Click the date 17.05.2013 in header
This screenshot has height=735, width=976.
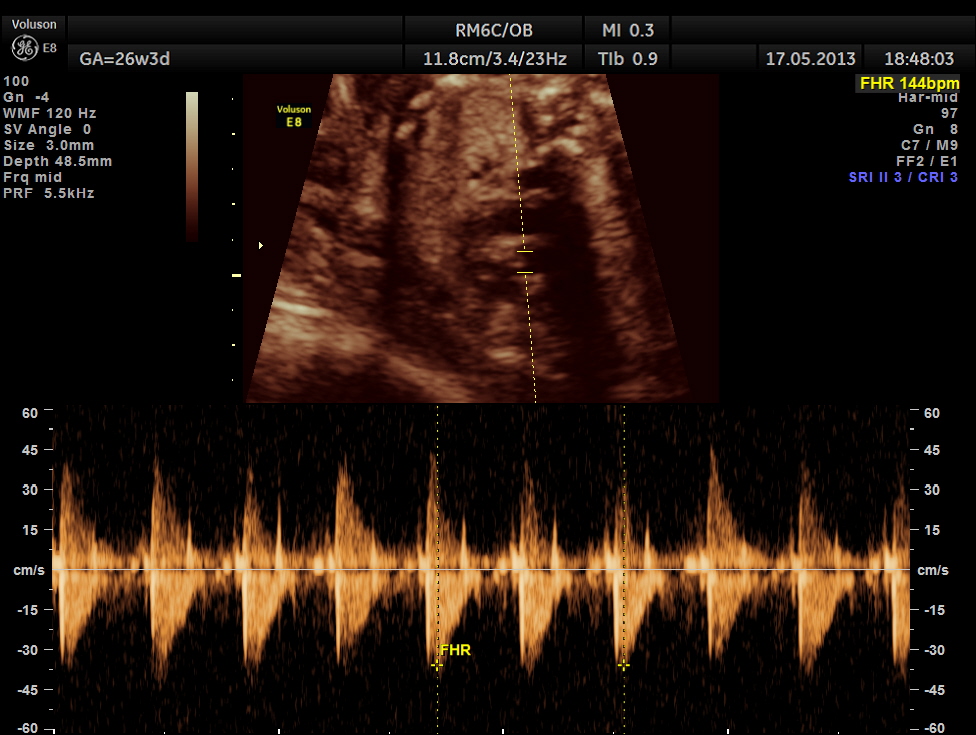coord(810,59)
